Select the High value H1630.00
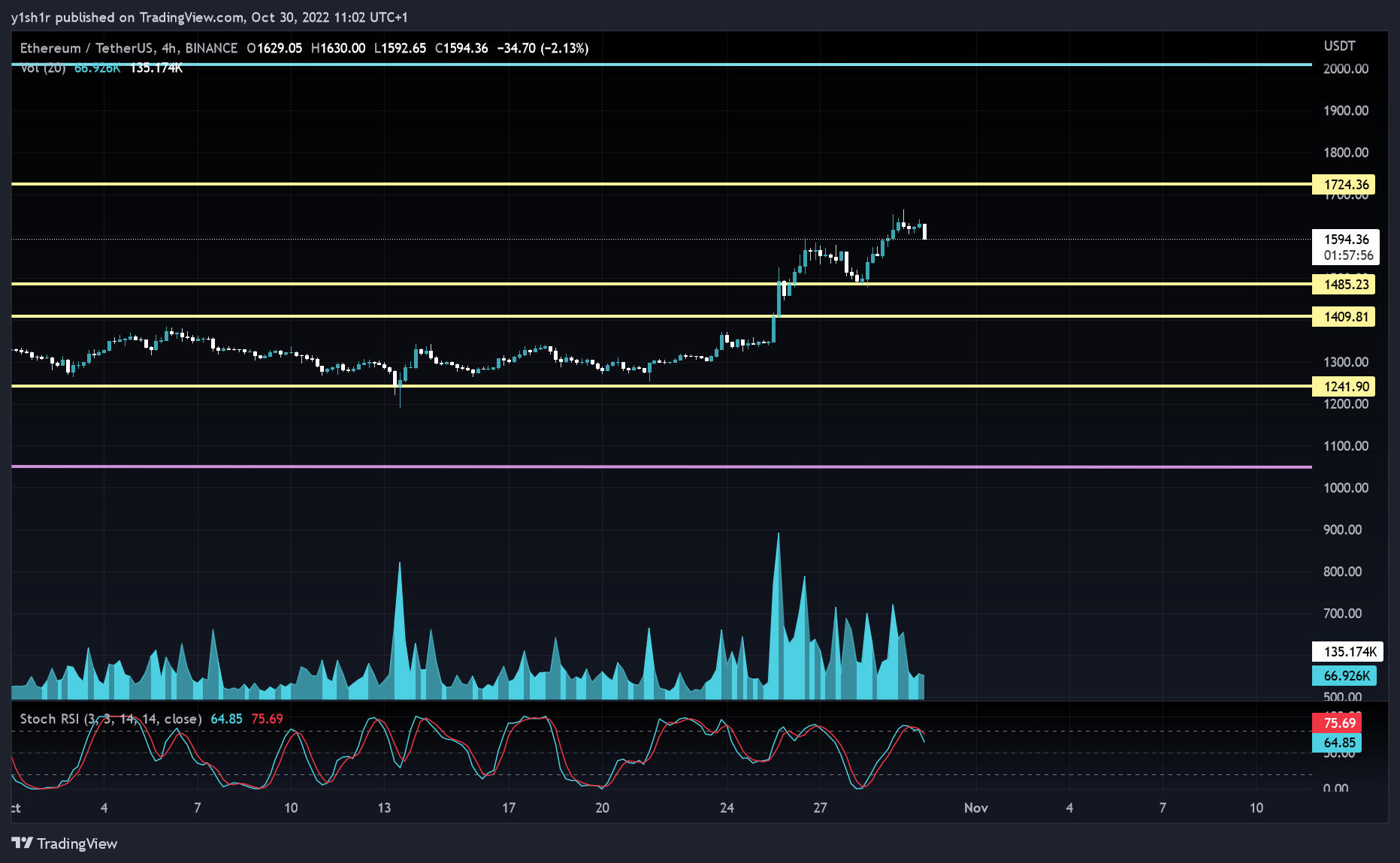The height and width of the screenshot is (863, 1400). pyautogui.click(x=338, y=48)
